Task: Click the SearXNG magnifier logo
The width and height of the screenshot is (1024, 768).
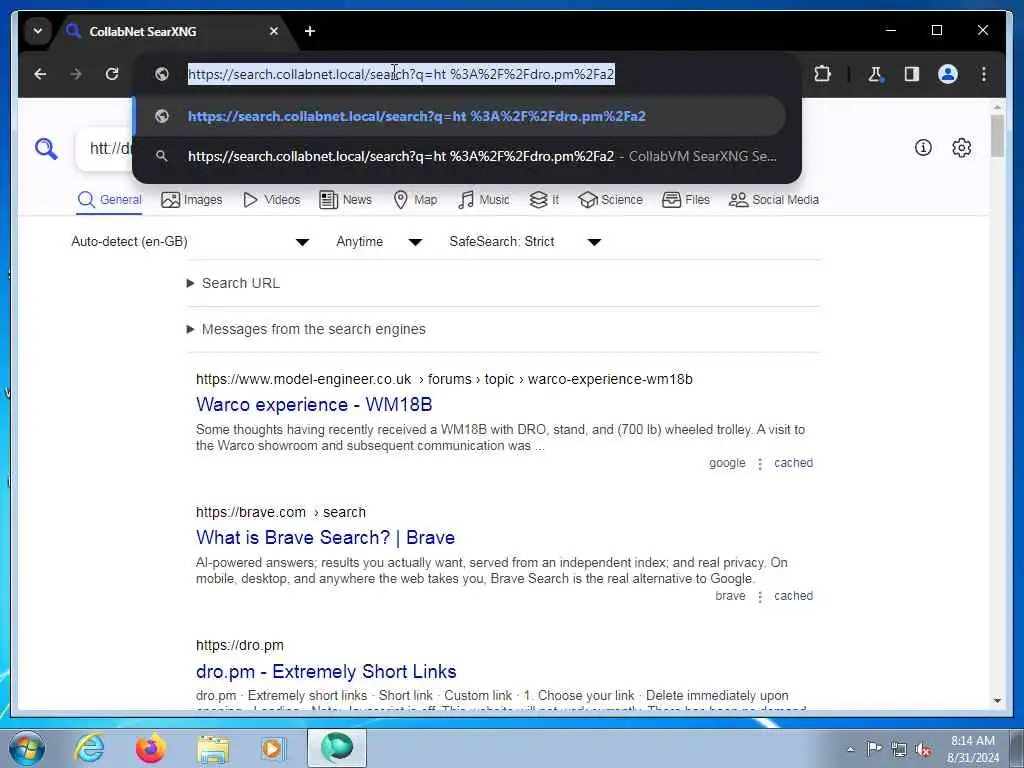Action: point(46,149)
